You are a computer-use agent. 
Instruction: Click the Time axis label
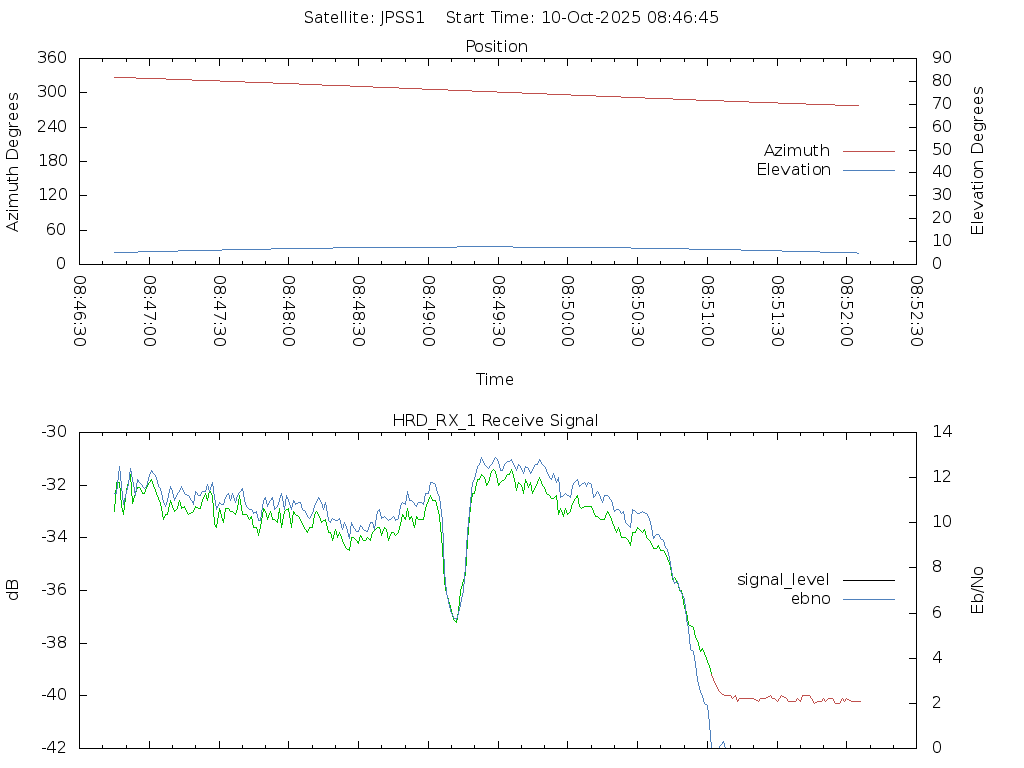click(x=495, y=379)
